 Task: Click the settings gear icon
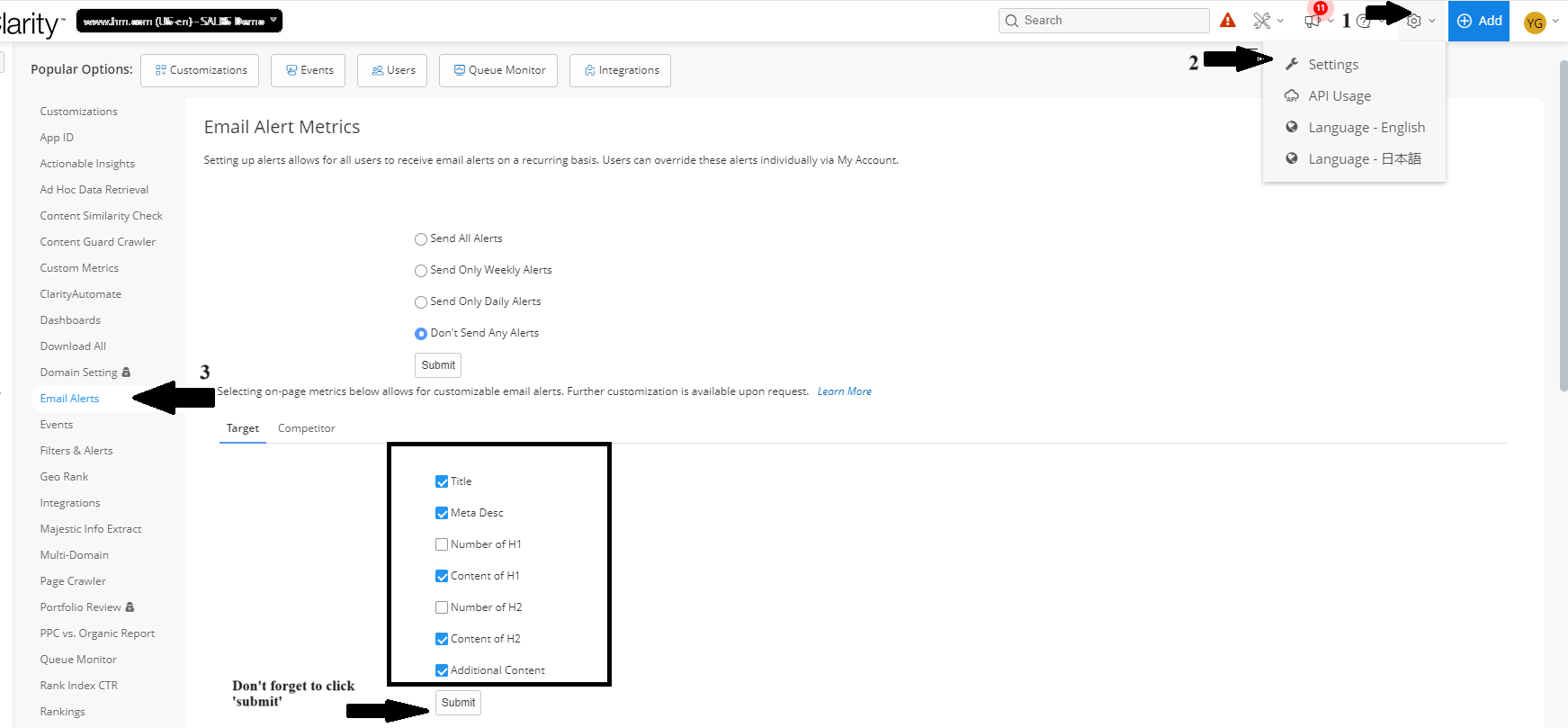[x=1414, y=22]
